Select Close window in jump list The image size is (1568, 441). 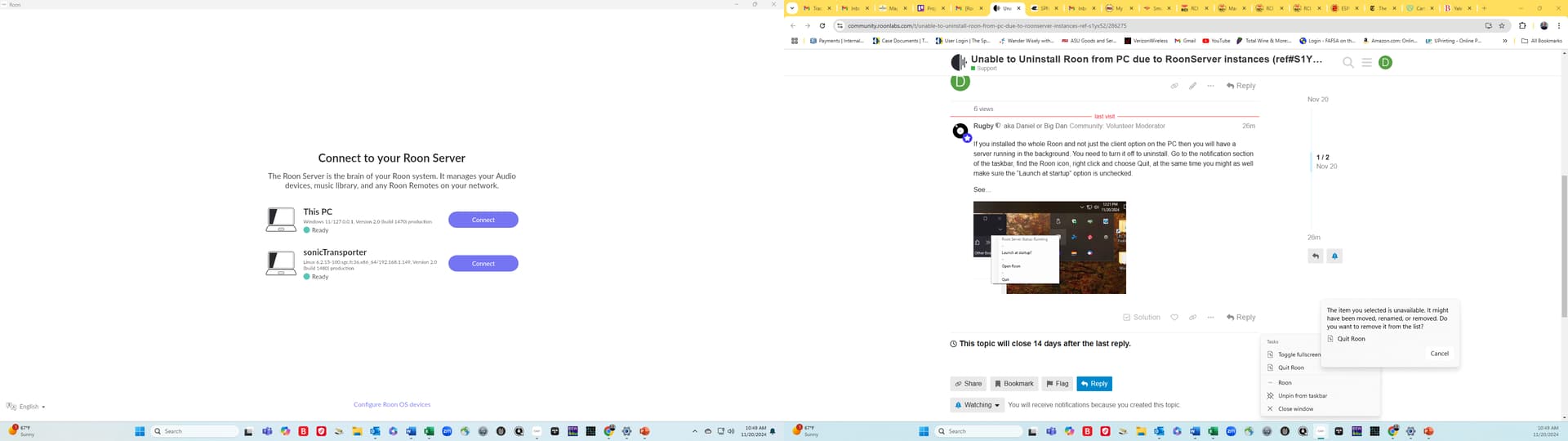click(x=1320, y=408)
